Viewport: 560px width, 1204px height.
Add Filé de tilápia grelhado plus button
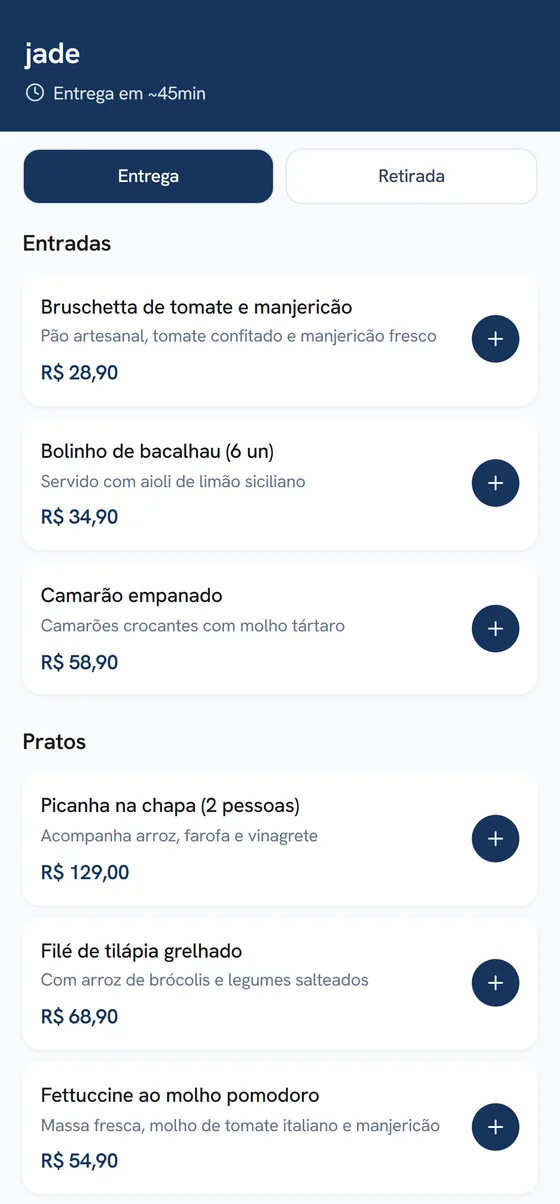495,984
